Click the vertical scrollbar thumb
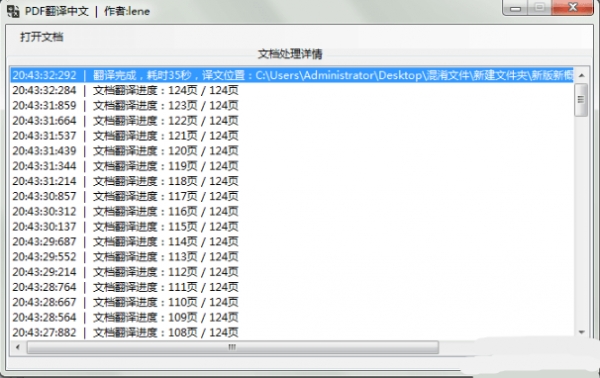Screen dimensions: 600x378 click(x=581, y=100)
